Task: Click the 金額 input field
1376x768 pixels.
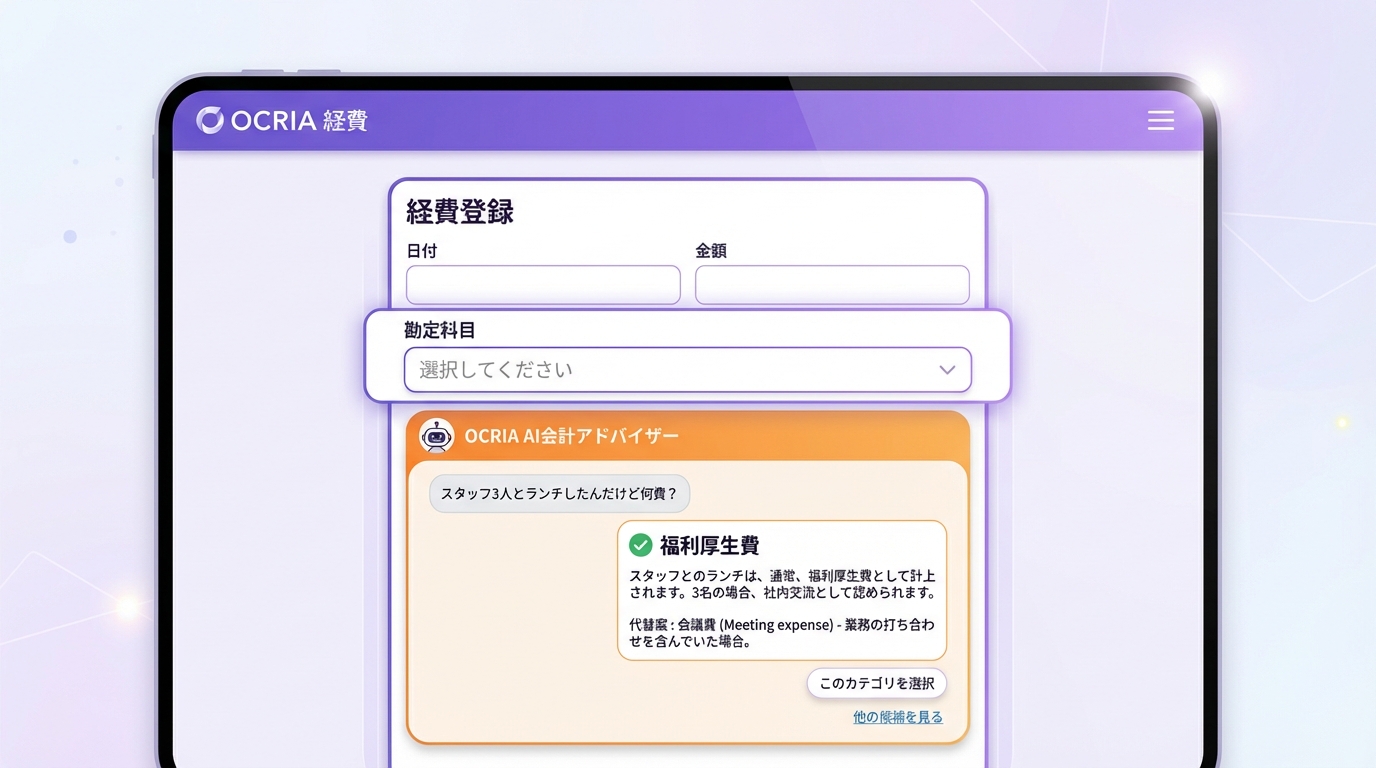Action: [x=831, y=284]
